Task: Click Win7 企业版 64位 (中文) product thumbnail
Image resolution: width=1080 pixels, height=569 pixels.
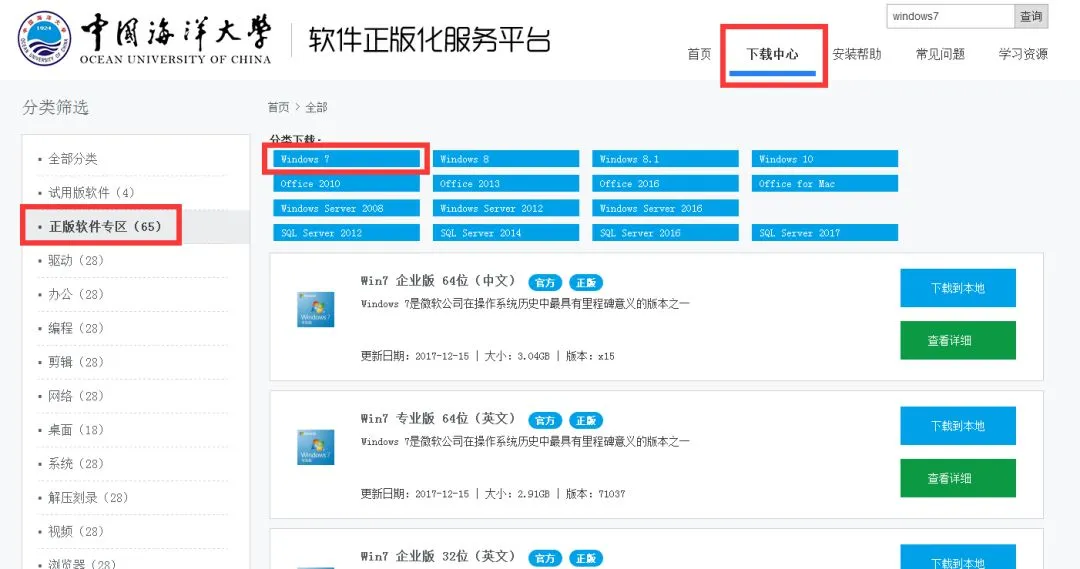Action: coord(315,309)
